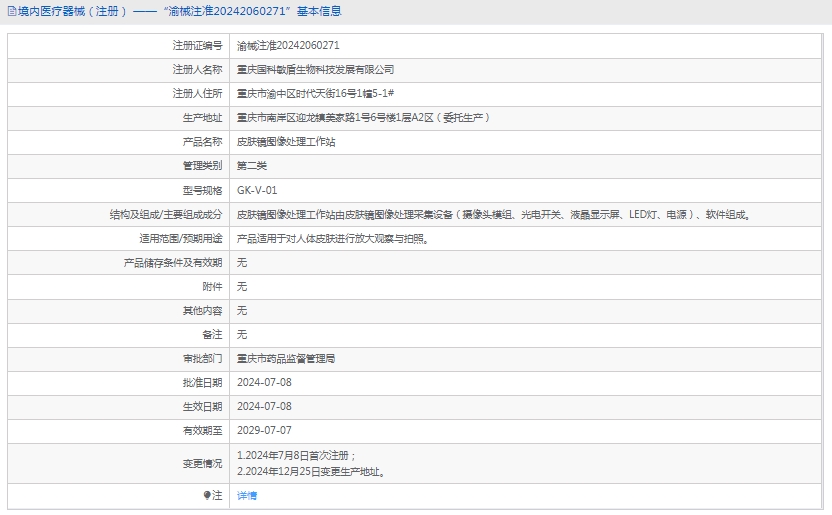832x515 pixels.
Task: Click the 批准日期 value 2024-07-08
Action: tap(264, 382)
